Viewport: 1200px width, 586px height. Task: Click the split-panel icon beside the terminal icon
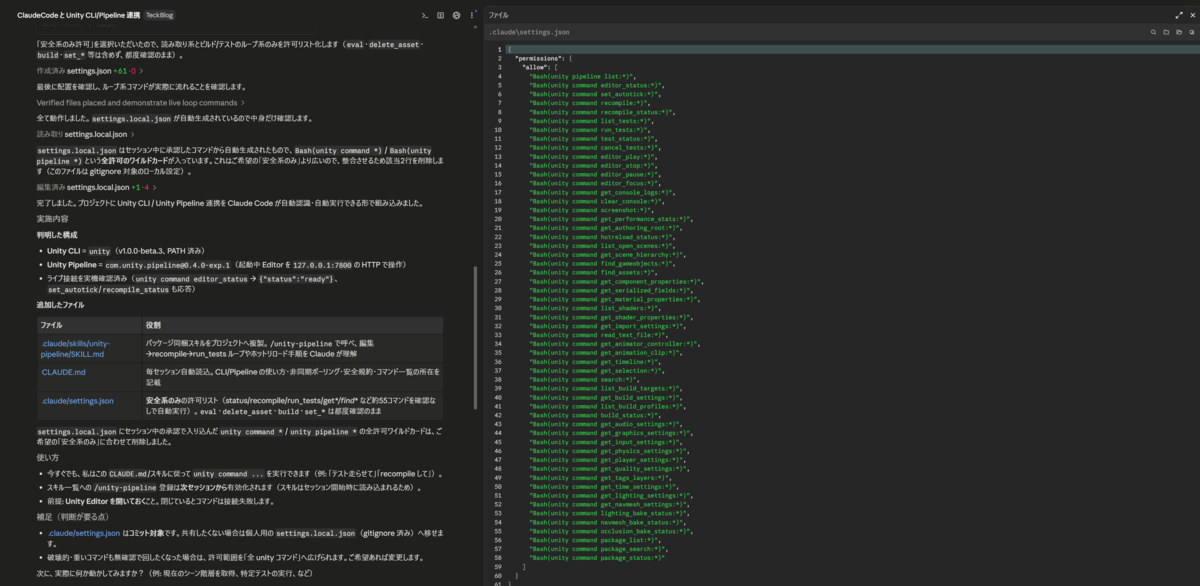[441, 15]
